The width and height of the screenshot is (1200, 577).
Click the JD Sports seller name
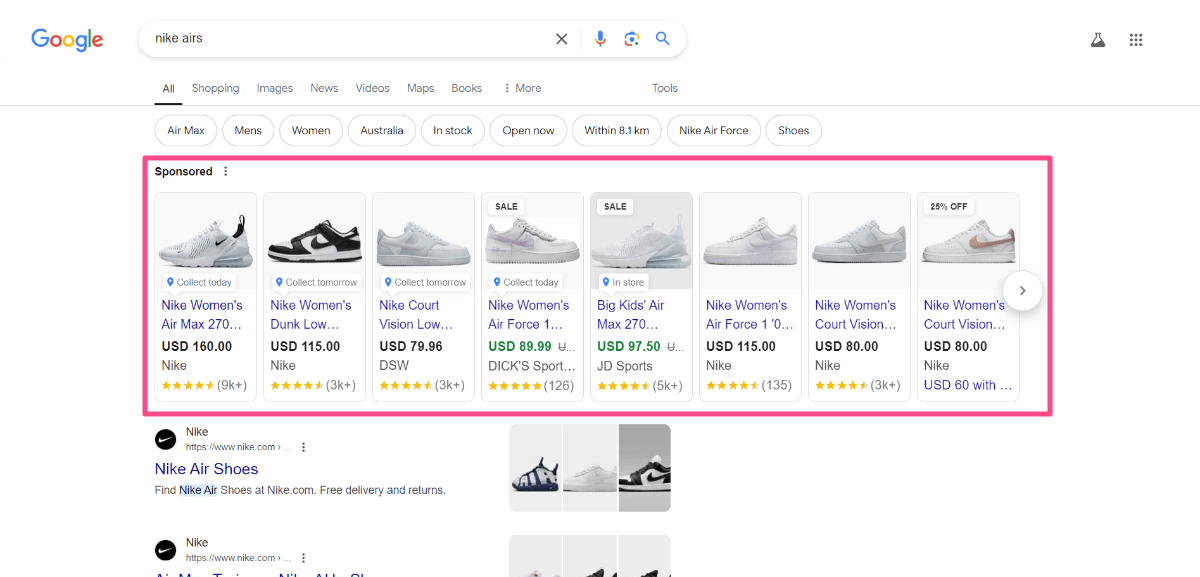click(x=625, y=366)
